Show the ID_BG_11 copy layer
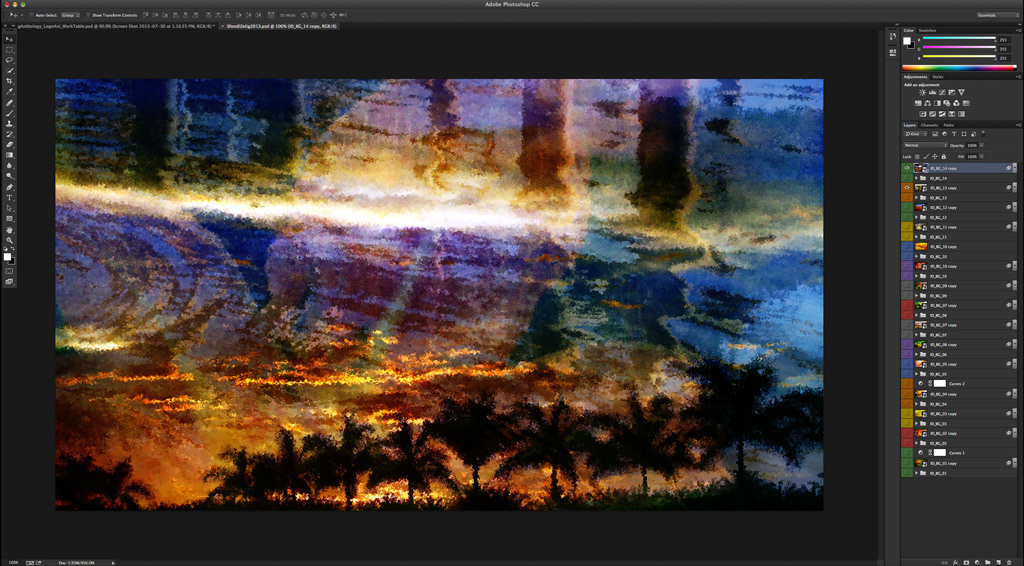The width and height of the screenshot is (1024, 566). (907, 227)
